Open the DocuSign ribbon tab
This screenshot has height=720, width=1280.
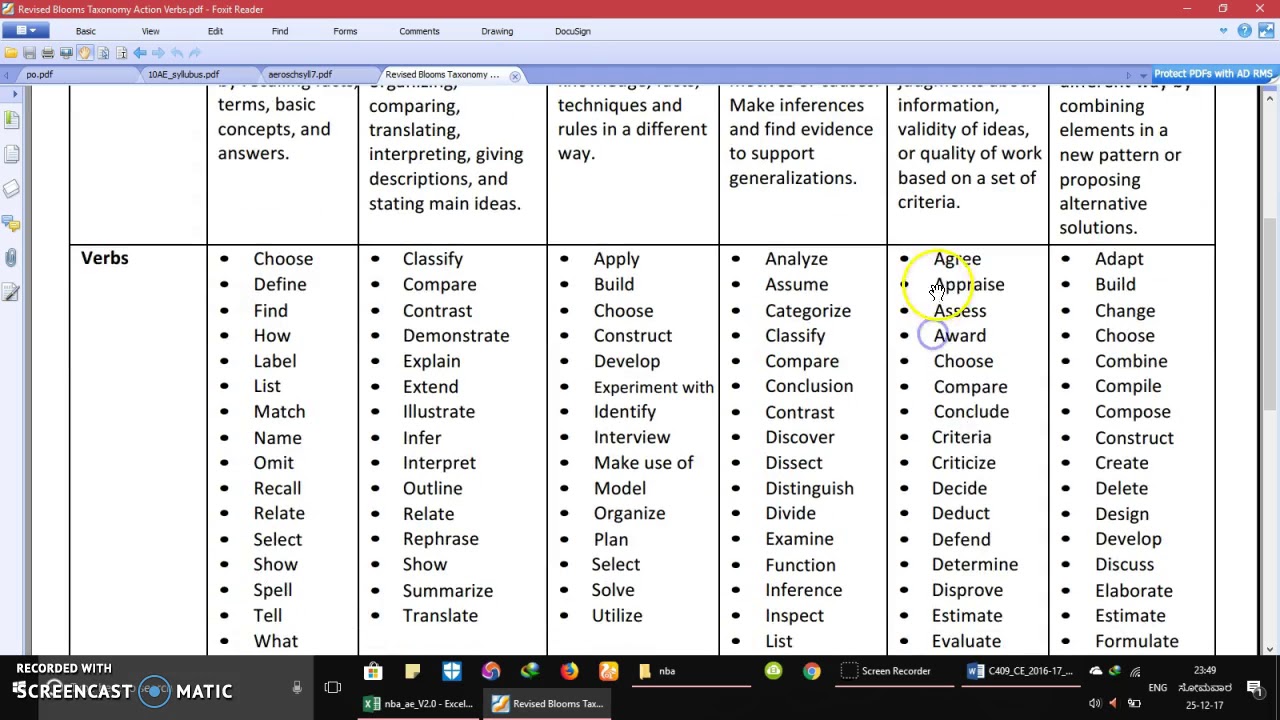click(573, 31)
